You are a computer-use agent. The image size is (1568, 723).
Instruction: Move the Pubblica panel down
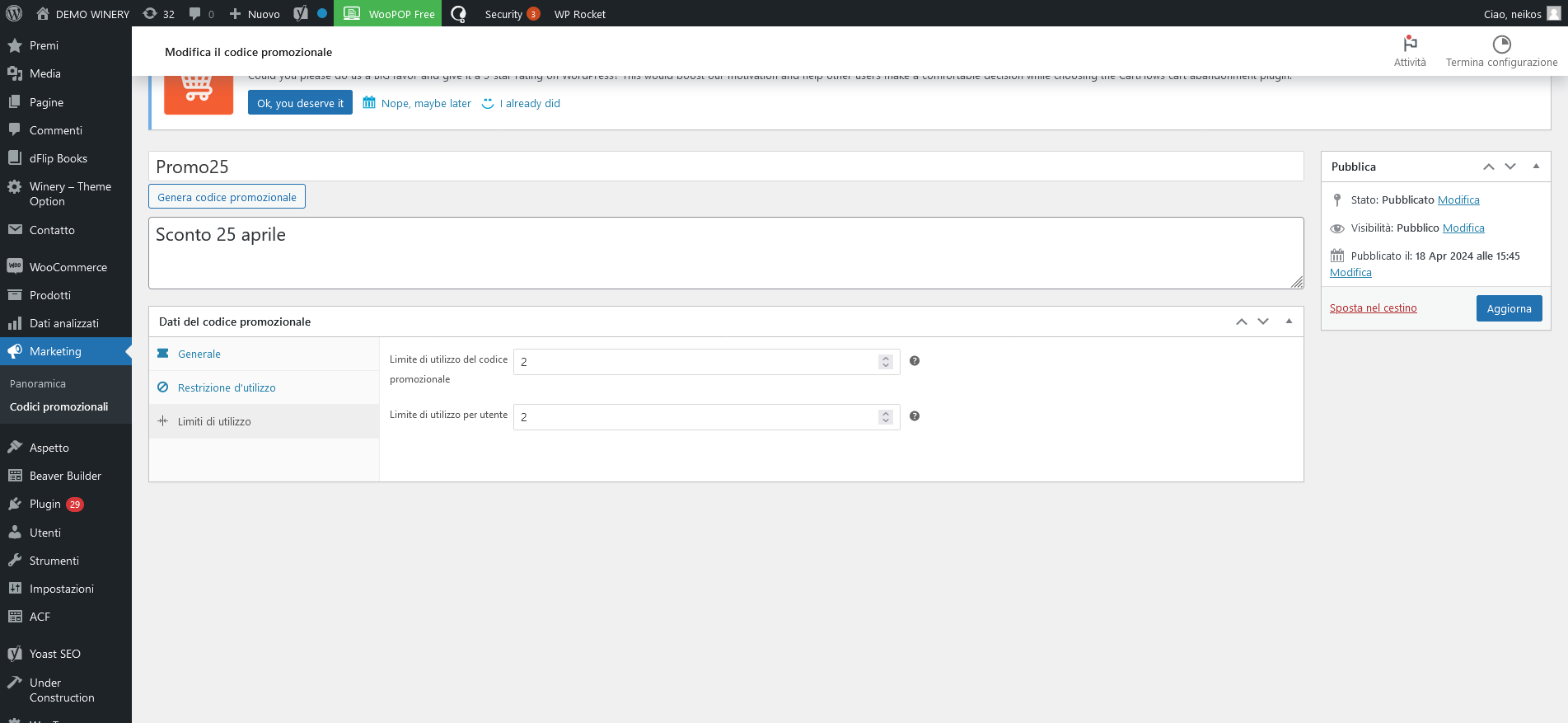(x=1510, y=167)
